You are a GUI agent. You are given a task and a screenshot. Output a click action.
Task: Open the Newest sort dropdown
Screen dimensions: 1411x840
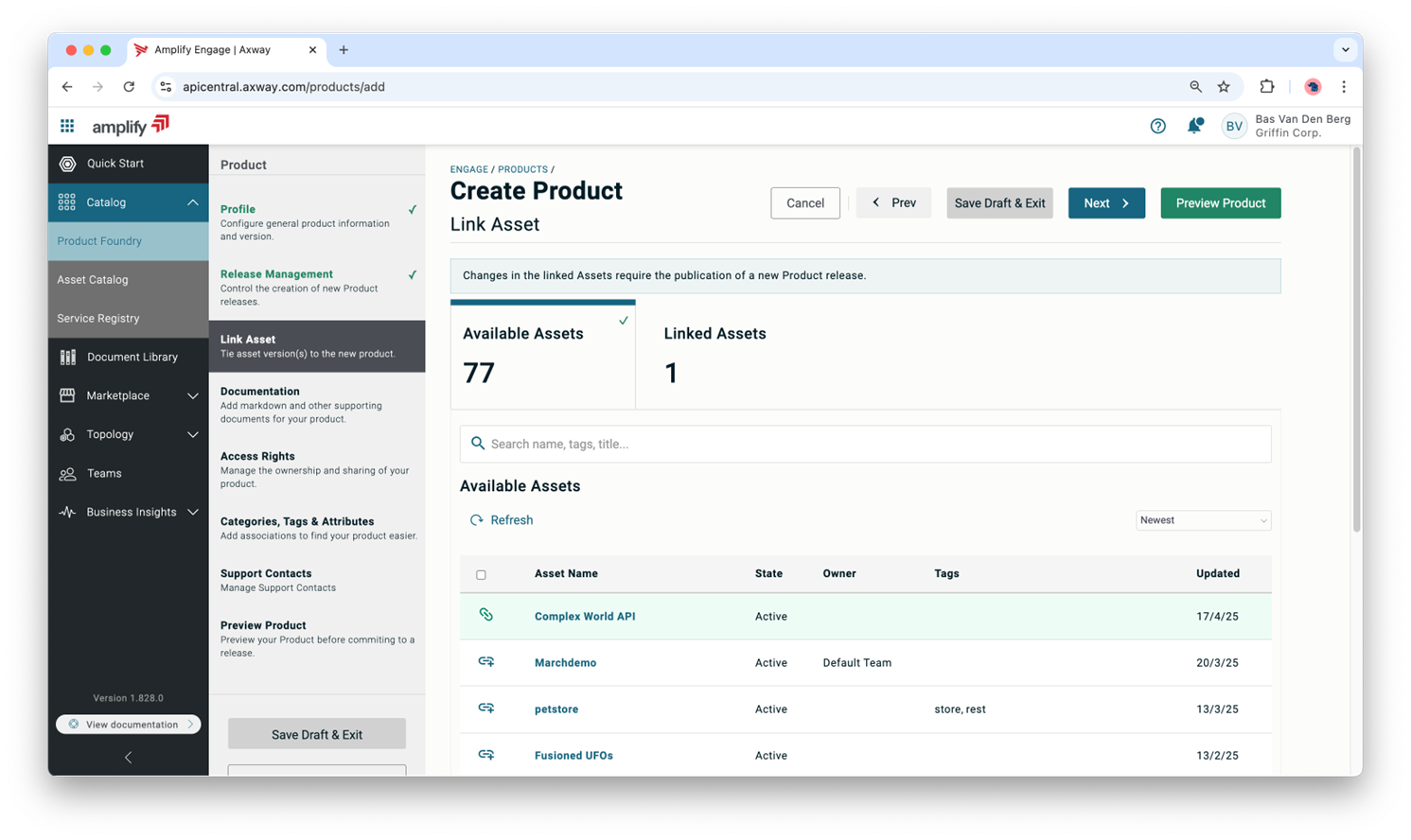1202,520
